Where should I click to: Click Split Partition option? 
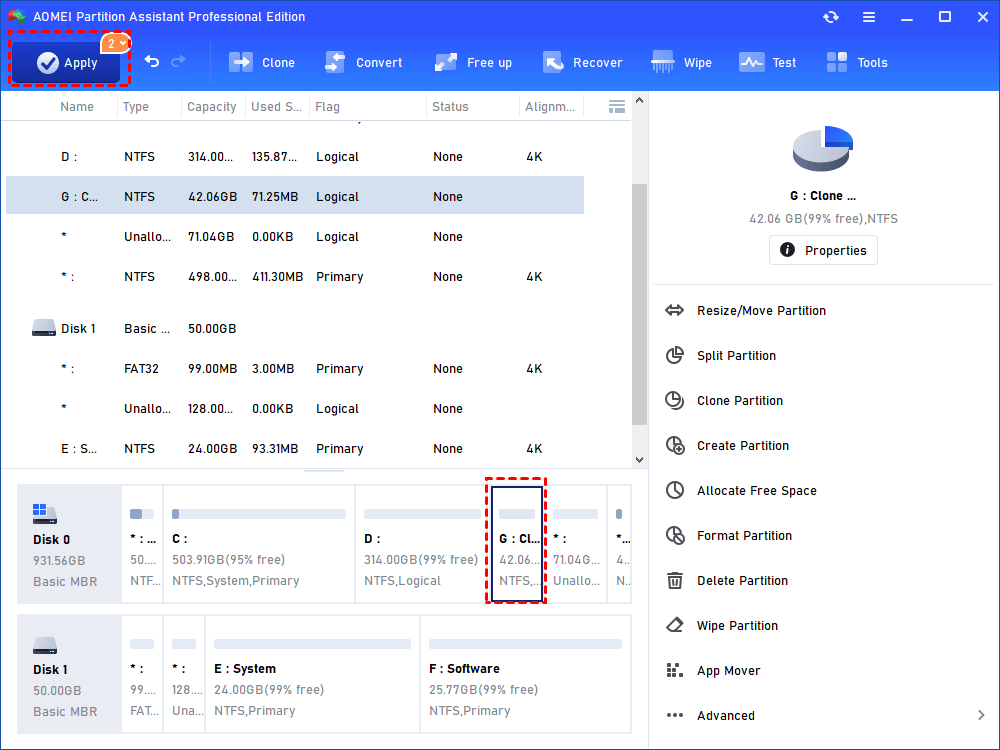pos(736,356)
